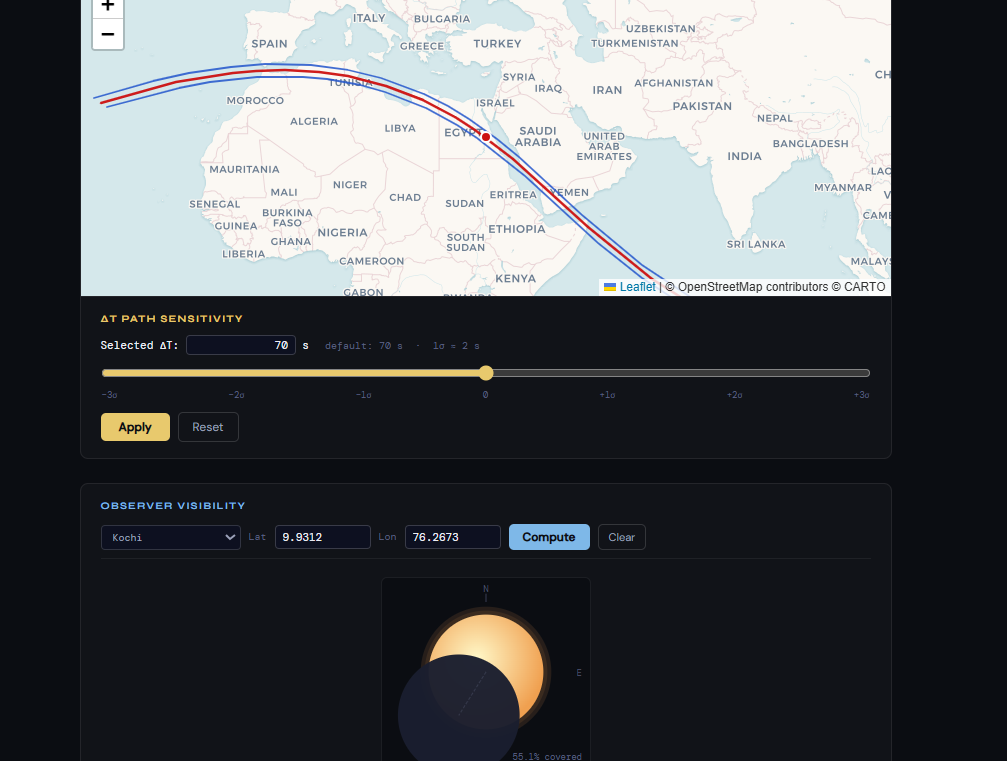Open the Leaflet attribution link
Viewport: 1007px width, 761px height.
point(637,286)
